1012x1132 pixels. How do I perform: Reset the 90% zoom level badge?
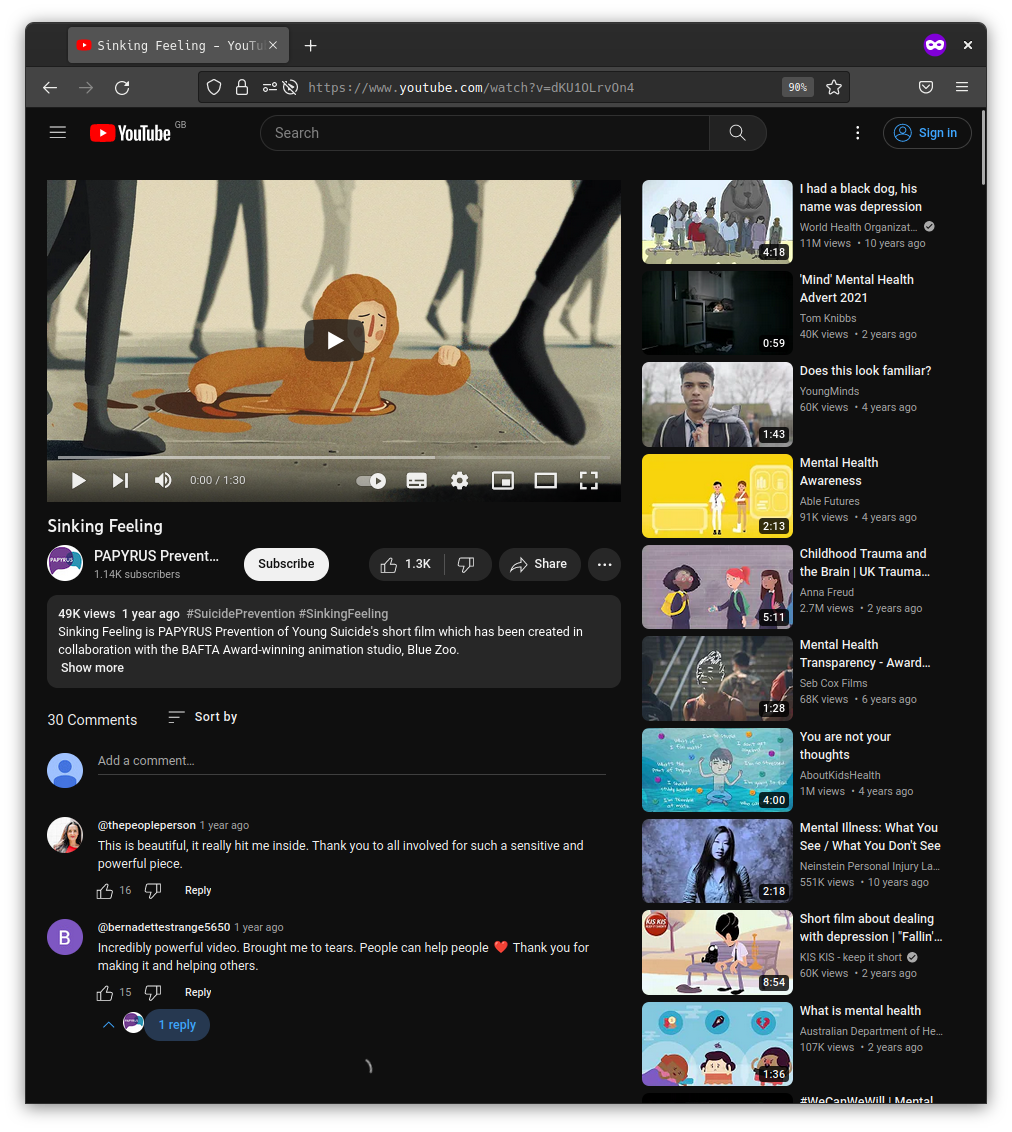(x=798, y=87)
